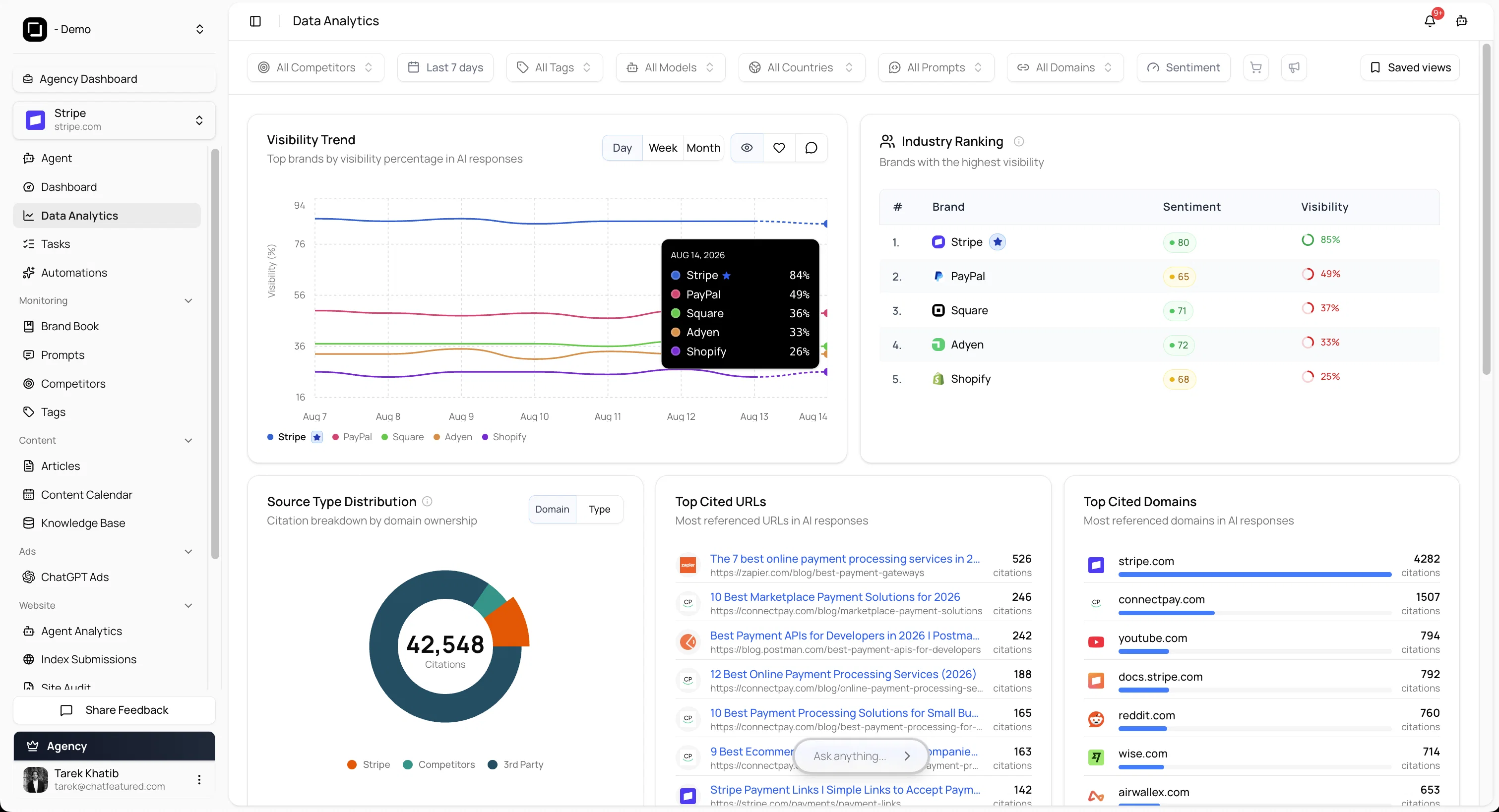Click the sidebar navigation scrollbar
This screenshot has width=1499, height=812.
click(x=215, y=353)
